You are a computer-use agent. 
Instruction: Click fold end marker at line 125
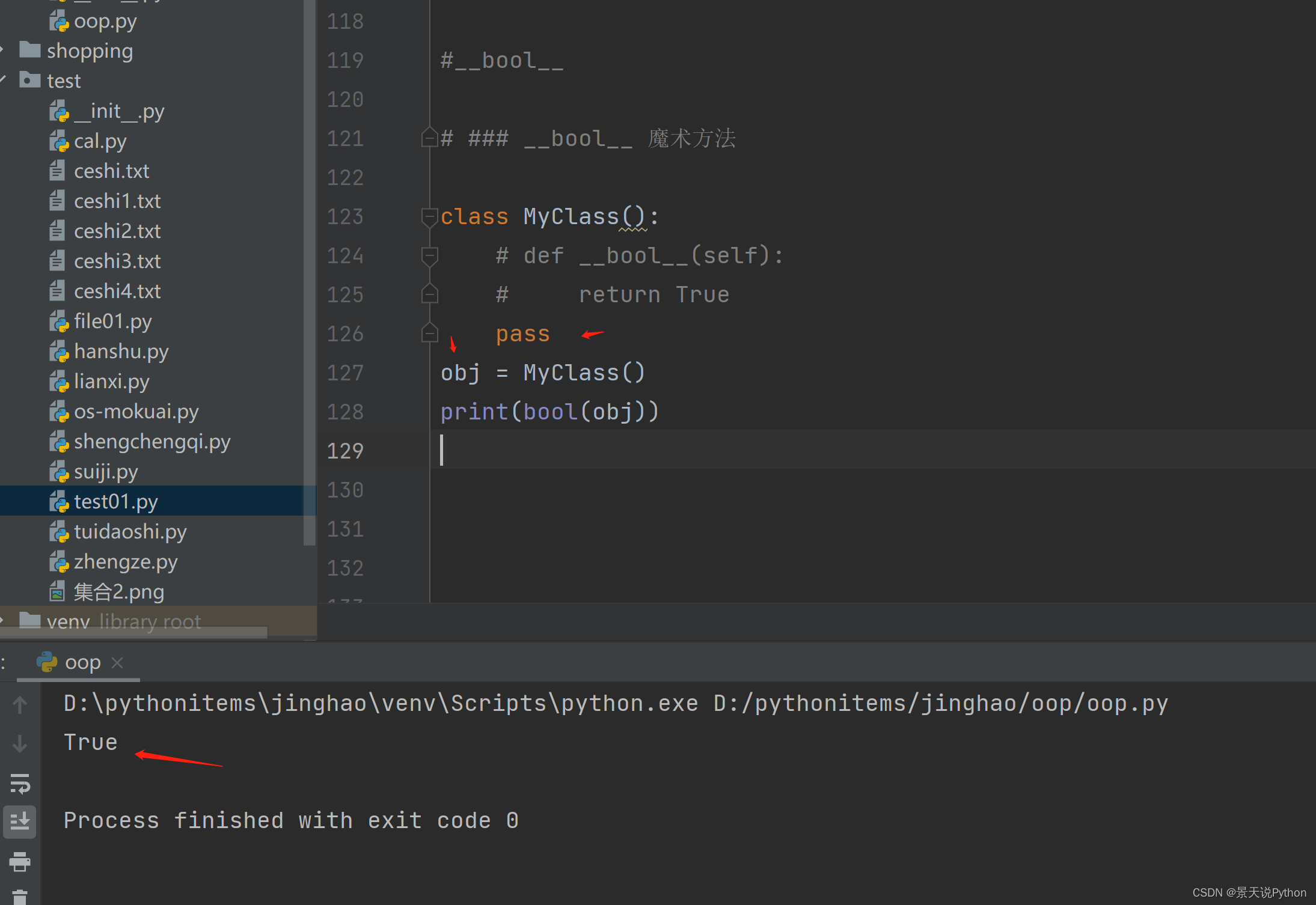tap(429, 293)
